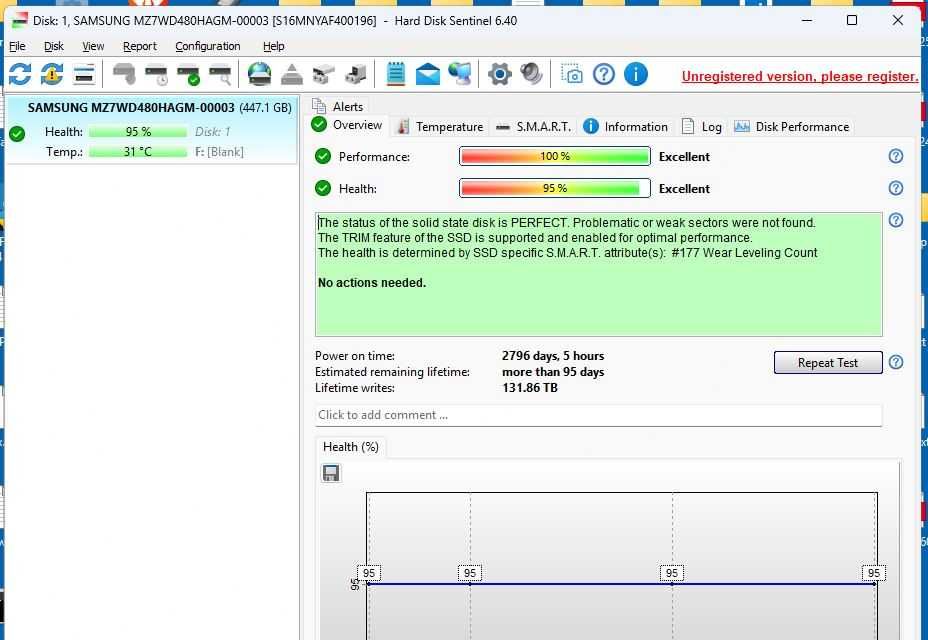The height and width of the screenshot is (640, 928).
Task: Click help icon beside Performance bar
Action: (x=896, y=156)
